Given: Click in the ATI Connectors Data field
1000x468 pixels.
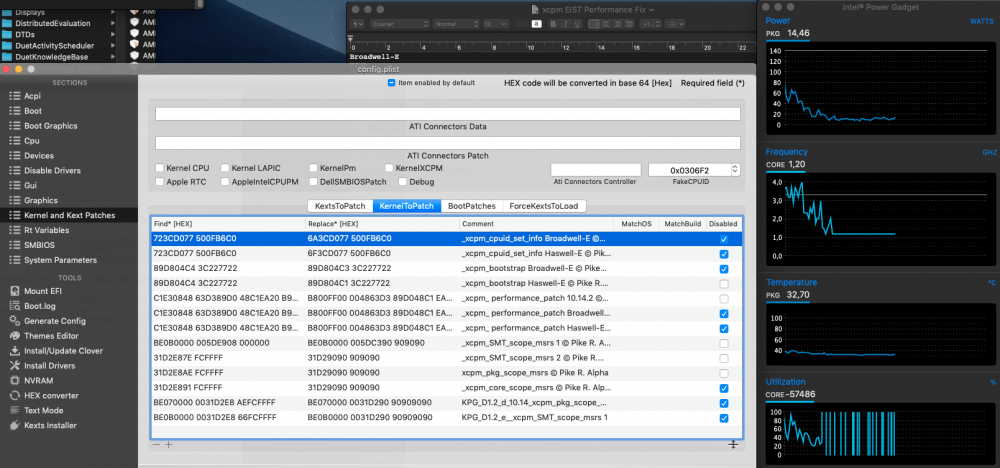Looking at the screenshot, I should tap(448, 114).
